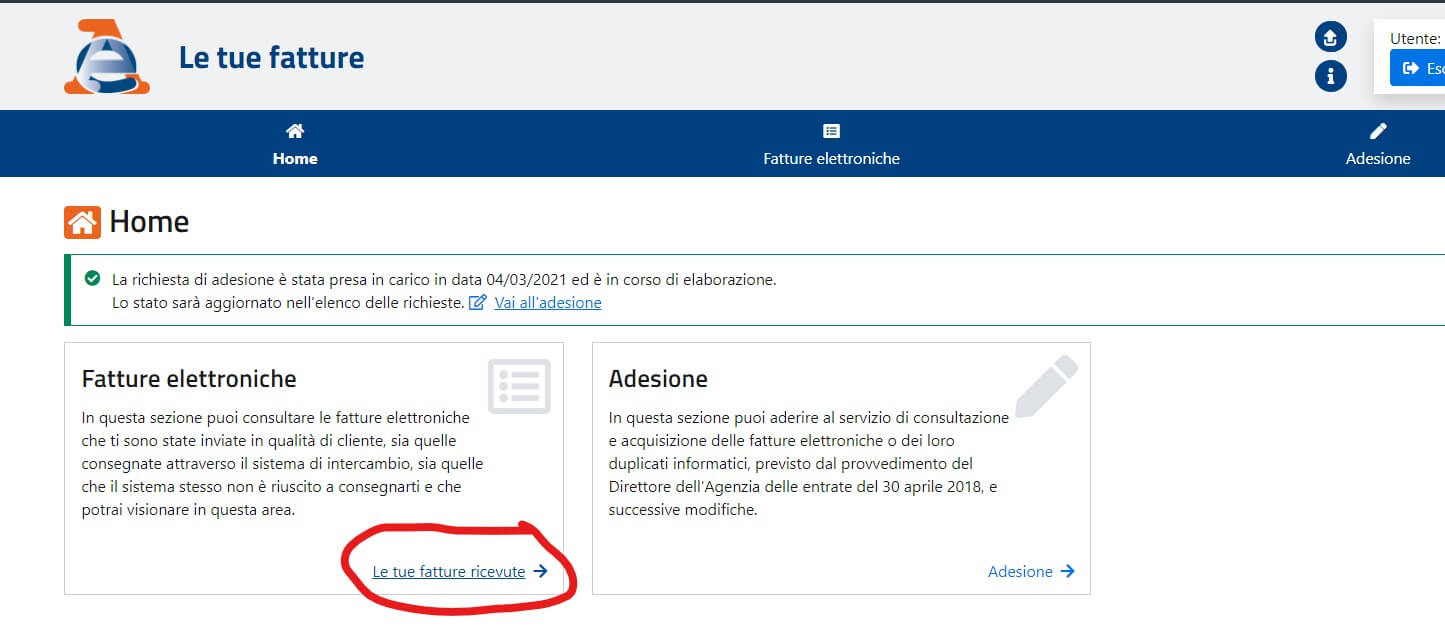Open Le tue fatture ricevute link
Screen dimensions: 1445x633
pyautogui.click(x=449, y=572)
